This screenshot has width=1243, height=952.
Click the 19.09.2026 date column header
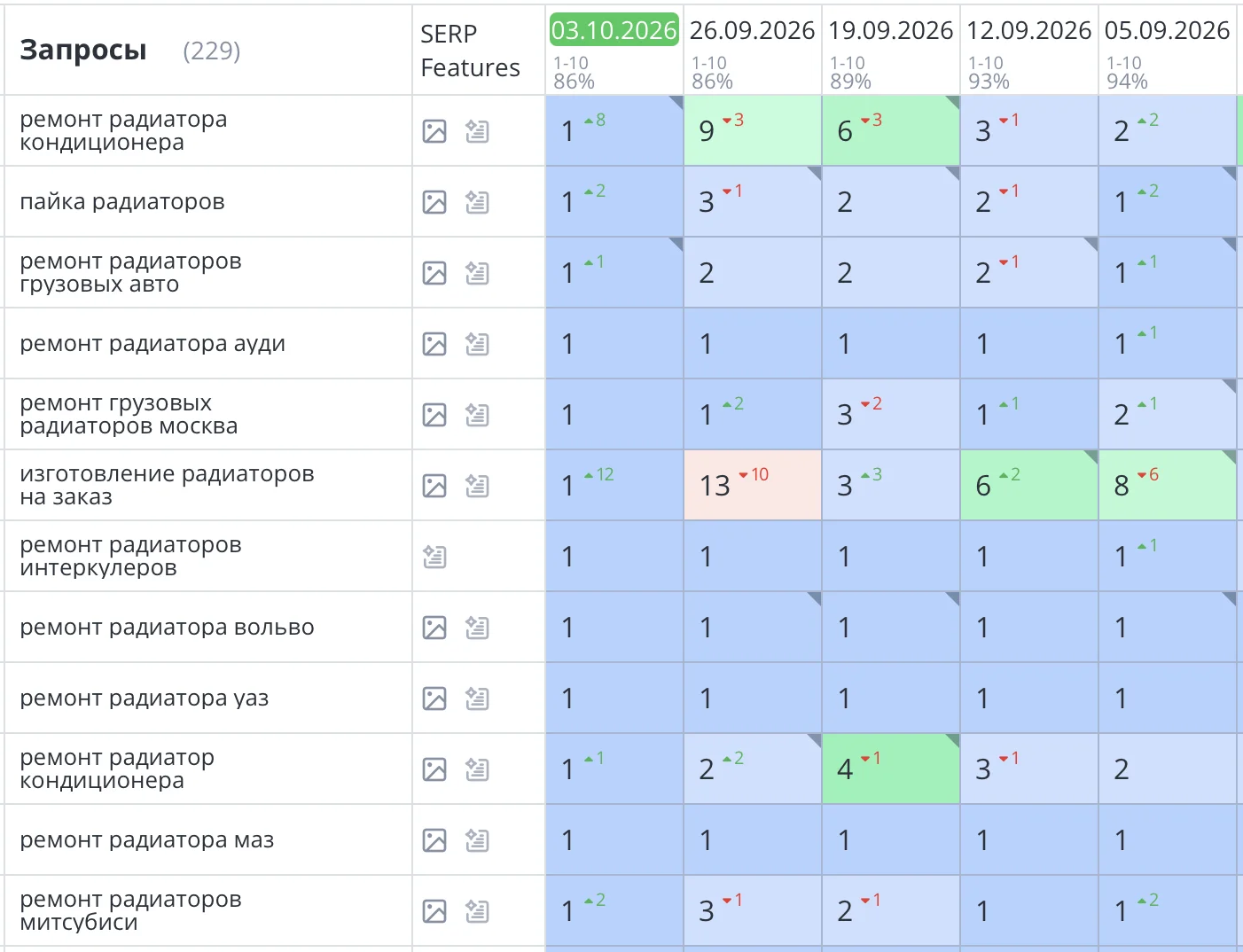[x=890, y=30]
